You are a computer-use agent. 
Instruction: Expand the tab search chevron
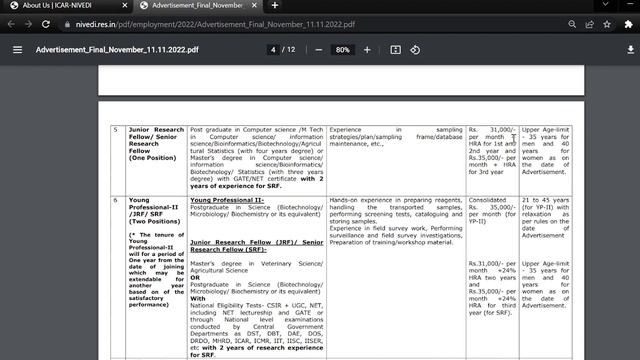[605, 4]
